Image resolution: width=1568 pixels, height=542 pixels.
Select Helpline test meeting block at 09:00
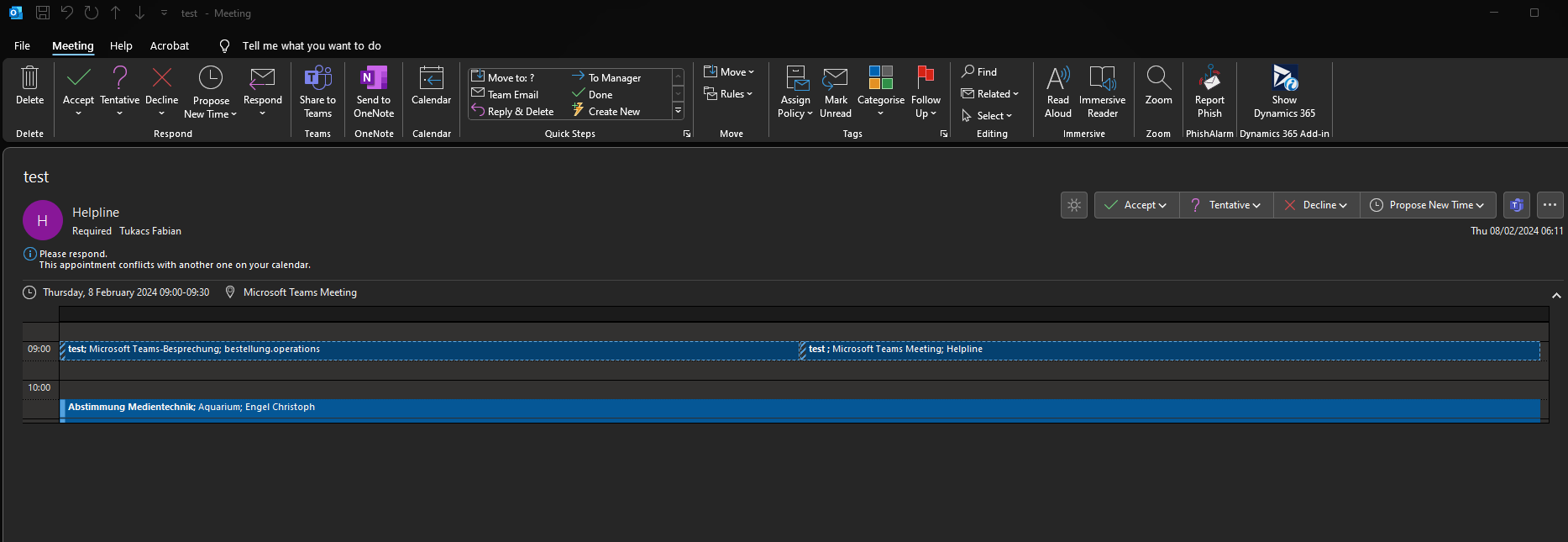pos(1170,350)
